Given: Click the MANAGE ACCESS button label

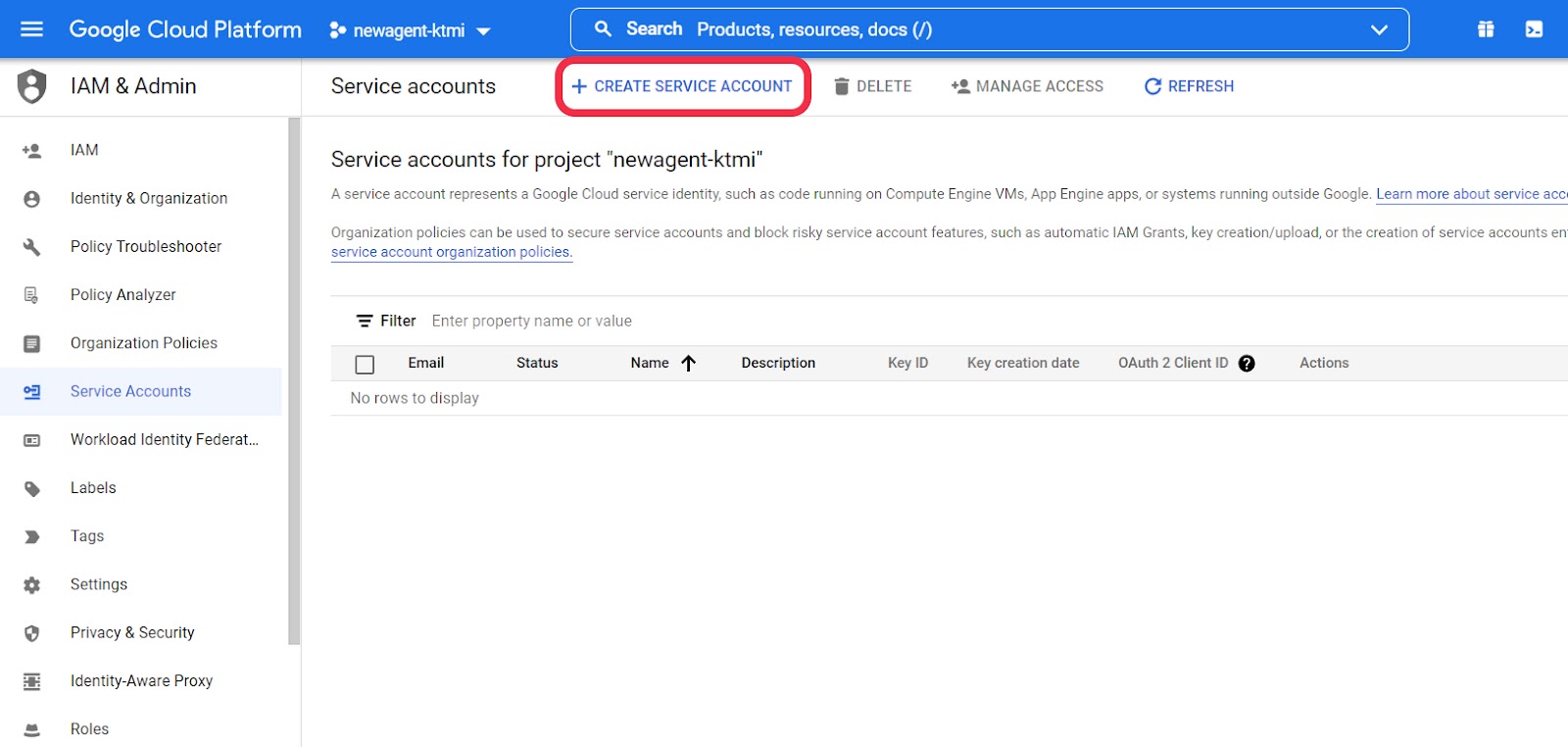Looking at the screenshot, I should 1040,86.
